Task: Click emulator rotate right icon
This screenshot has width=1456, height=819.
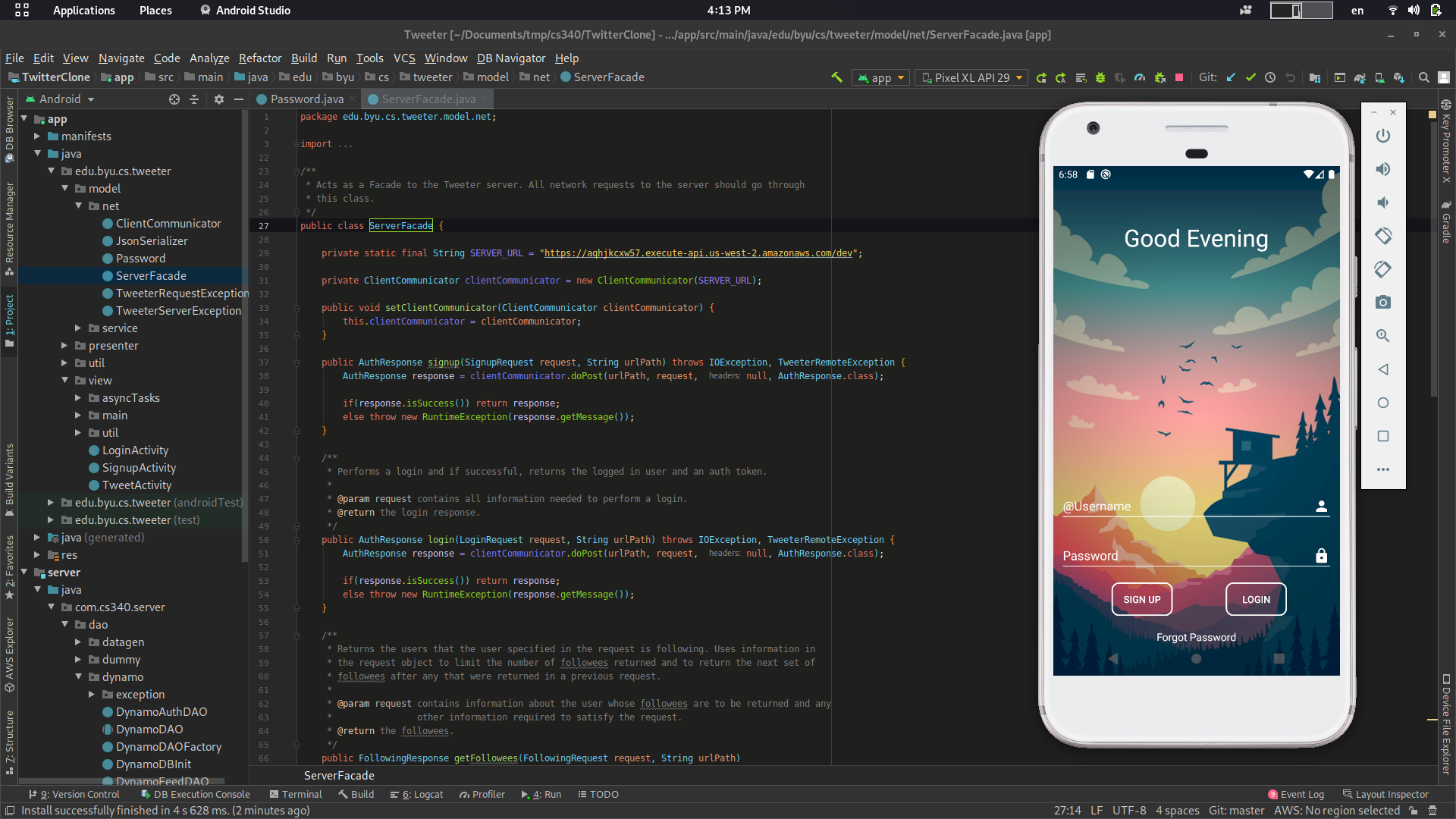Action: coord(1383,269)
